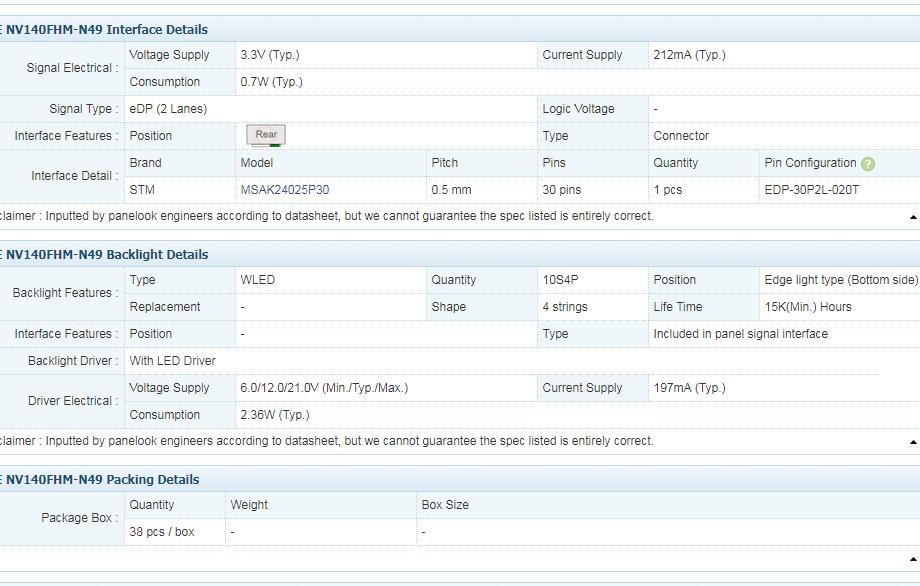
Task: Click the With LED Driver text
Action: pos(172,361)
